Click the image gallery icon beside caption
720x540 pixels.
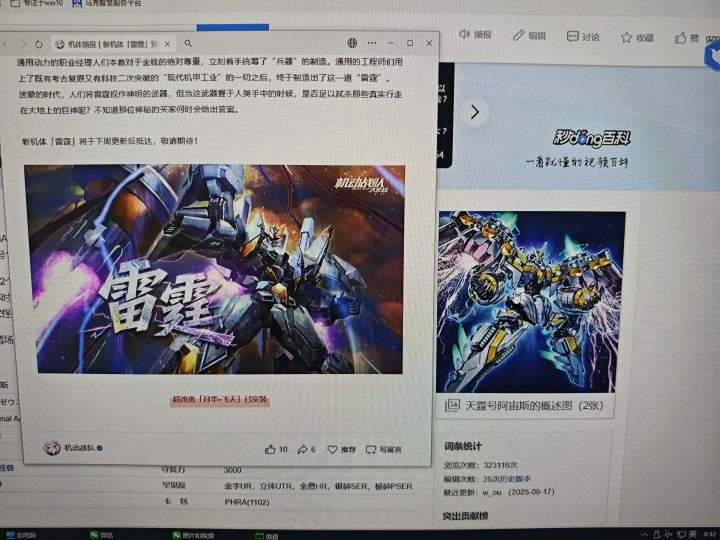[452, 405]
